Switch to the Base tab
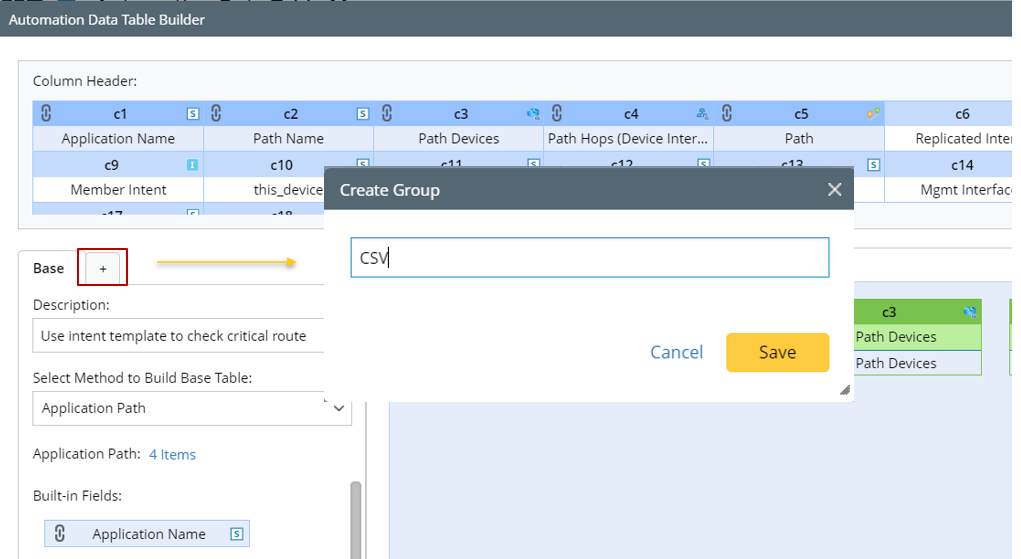 (48, 268)
